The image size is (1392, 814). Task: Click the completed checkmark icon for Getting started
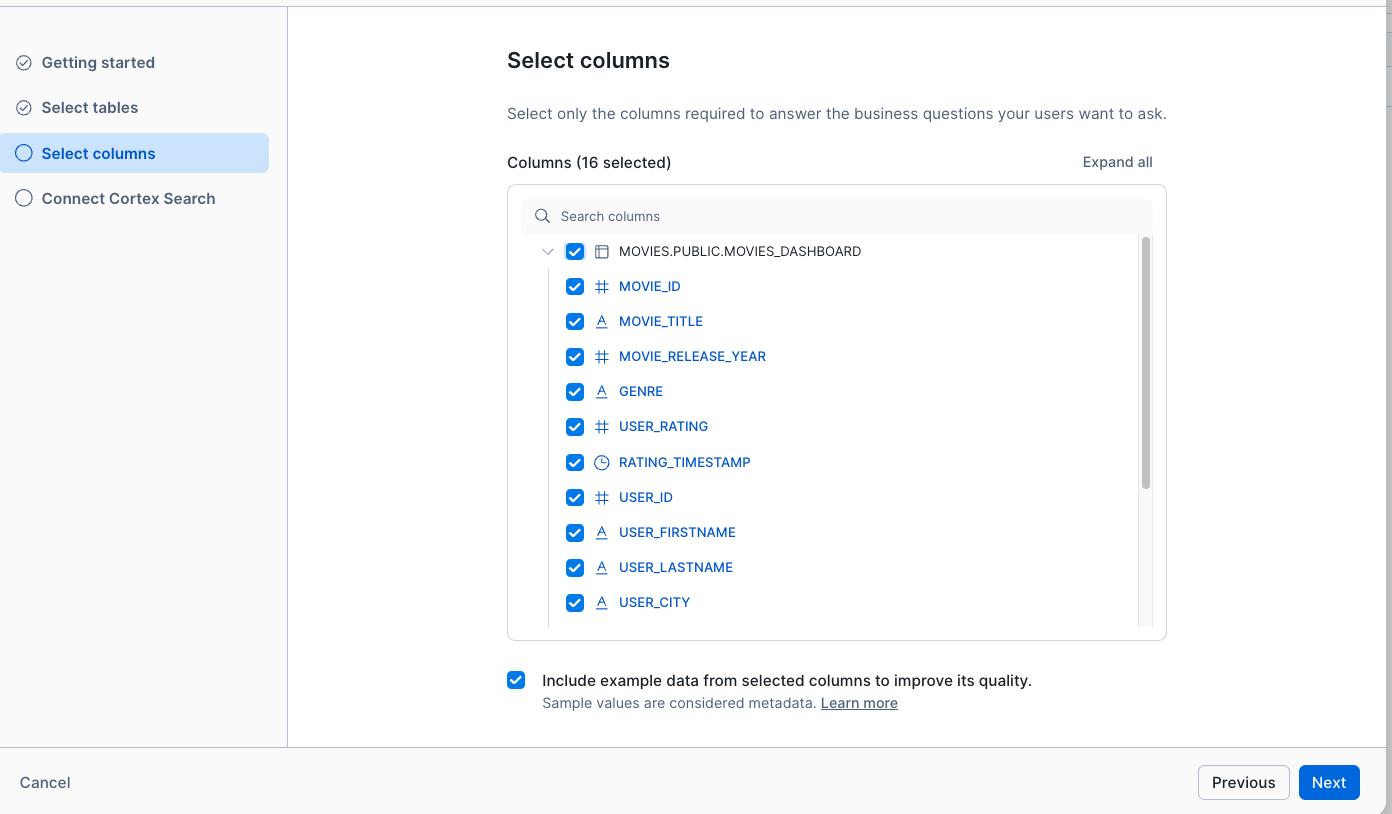coord(24,63)
